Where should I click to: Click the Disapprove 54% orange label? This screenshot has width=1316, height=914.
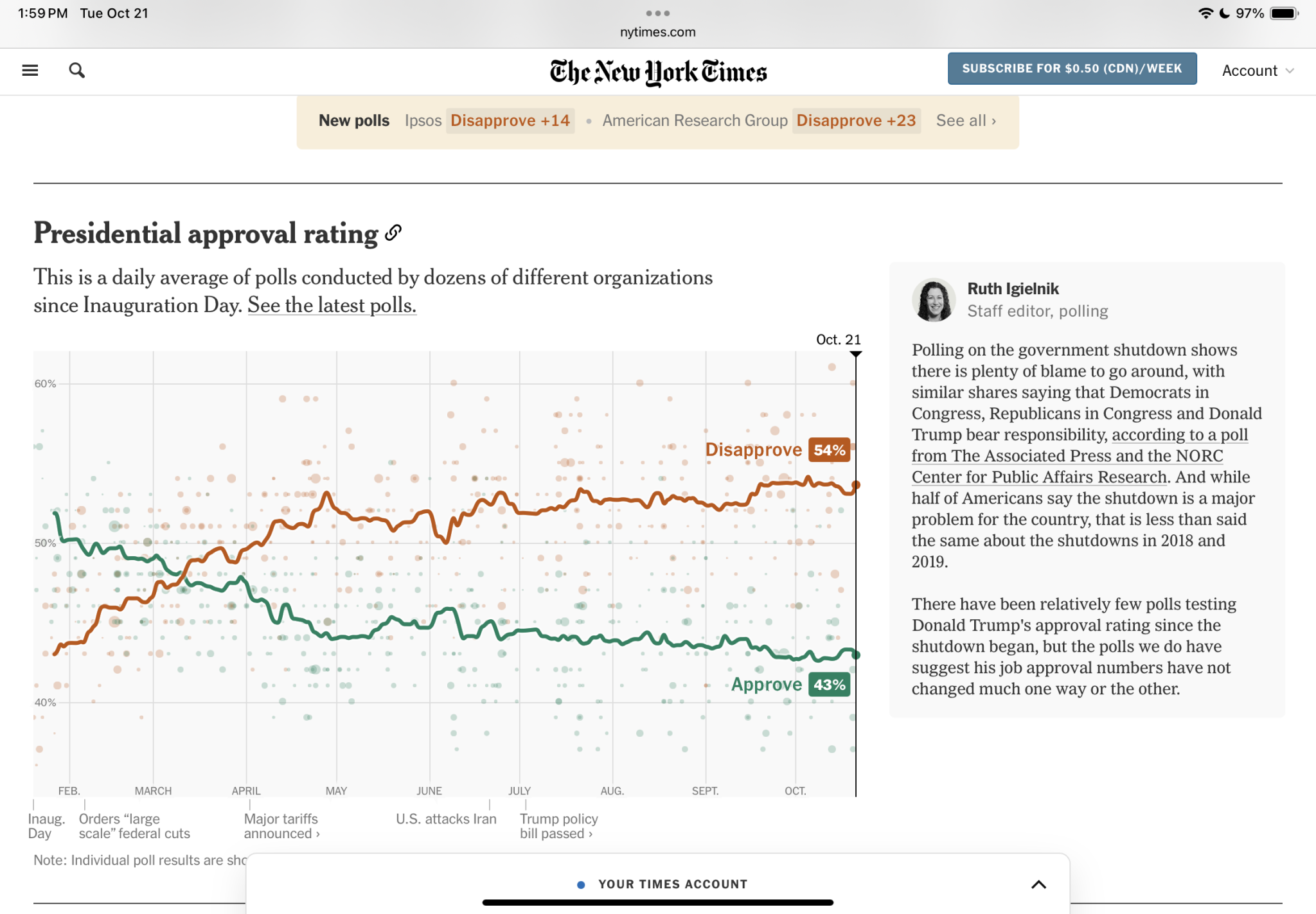777,450
